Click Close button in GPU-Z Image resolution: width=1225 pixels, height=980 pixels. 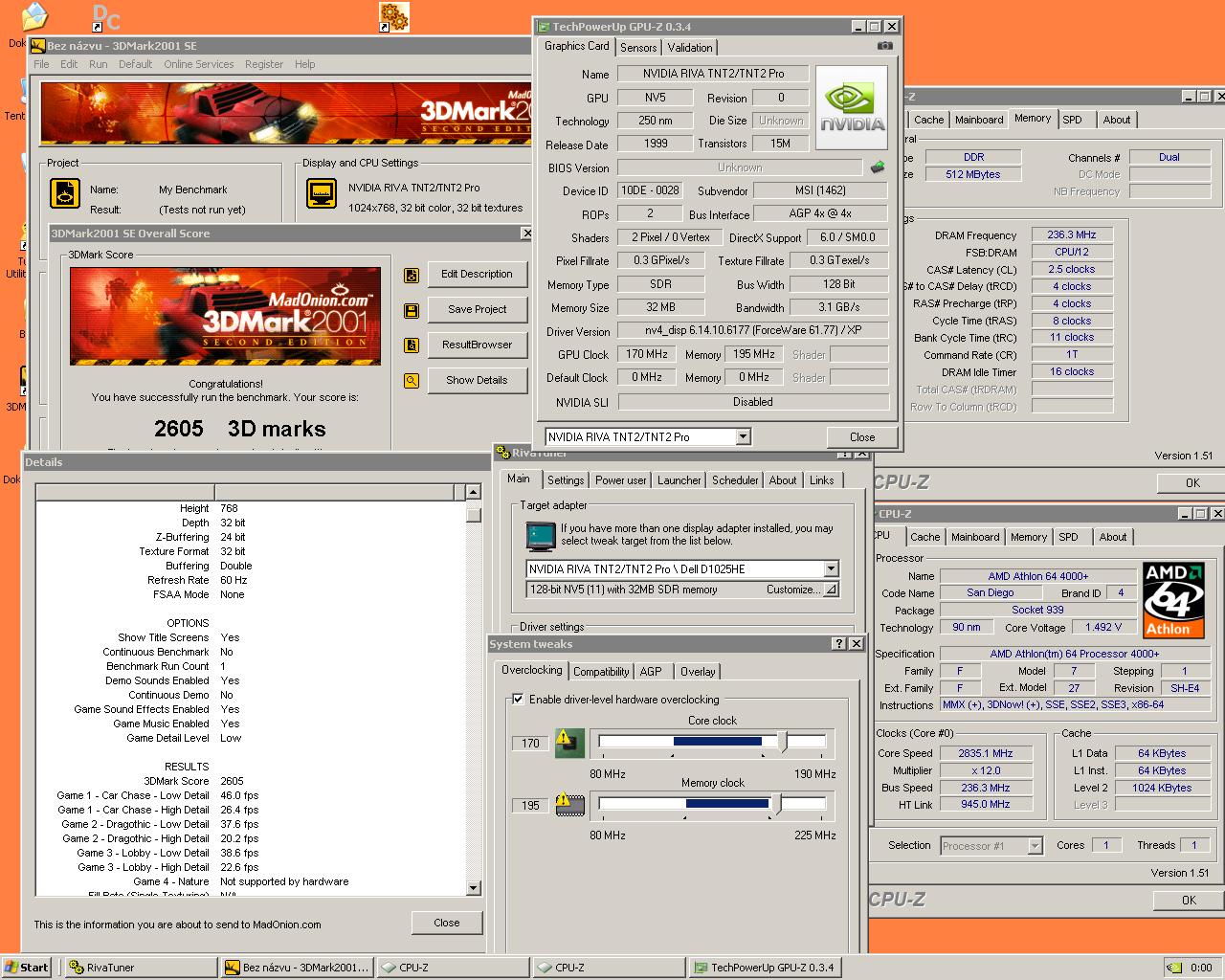point(862,437)
